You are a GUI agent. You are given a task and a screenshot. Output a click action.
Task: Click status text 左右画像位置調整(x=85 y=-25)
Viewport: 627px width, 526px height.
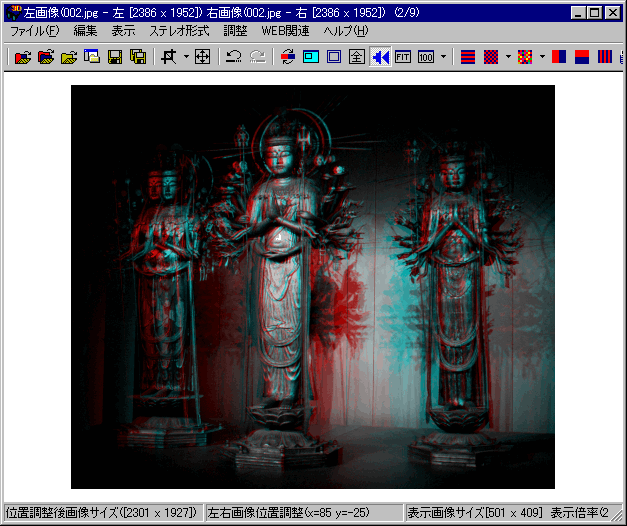pos(288,513)
